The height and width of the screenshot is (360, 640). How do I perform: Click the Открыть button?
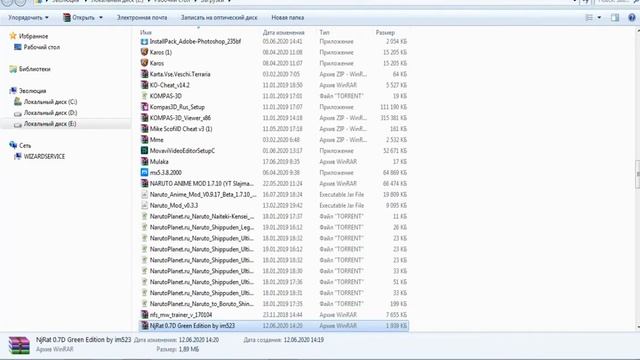79,18
